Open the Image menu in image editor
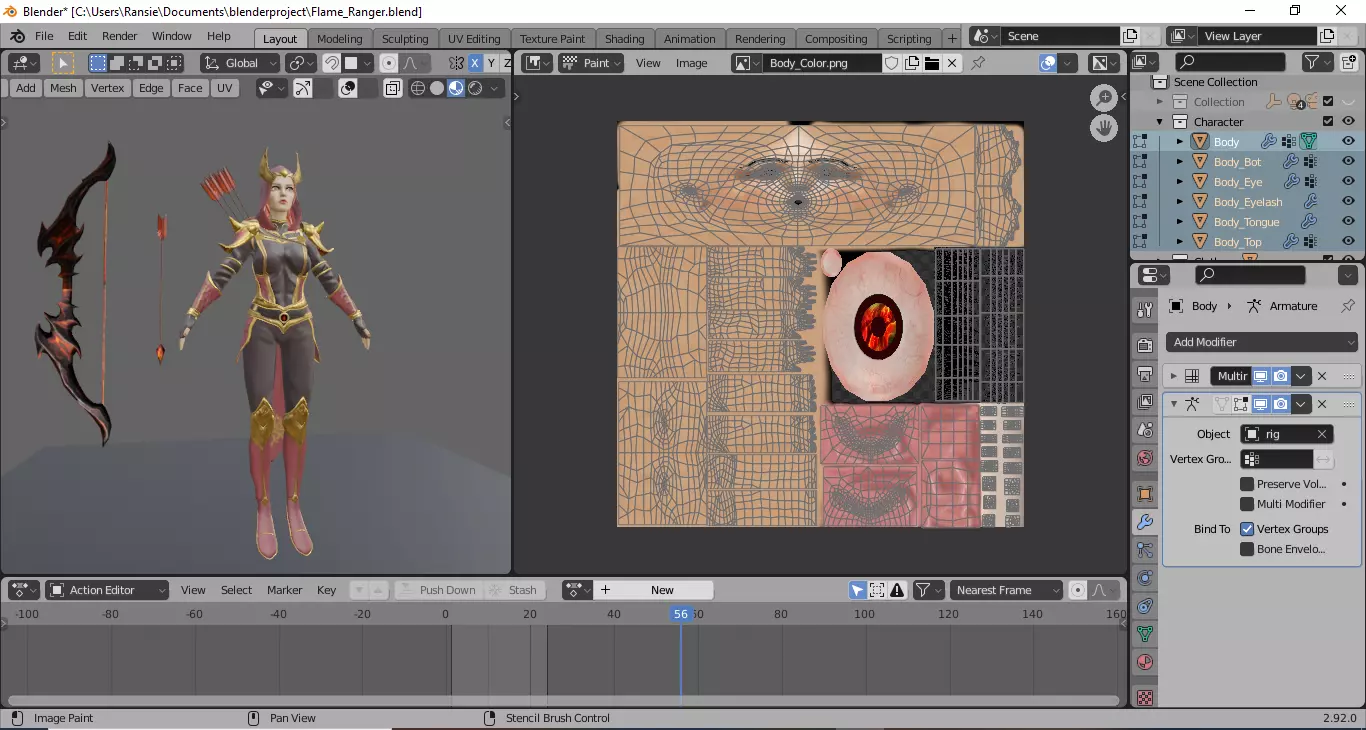Screen dimensions: 1366x730 point(691,63)
